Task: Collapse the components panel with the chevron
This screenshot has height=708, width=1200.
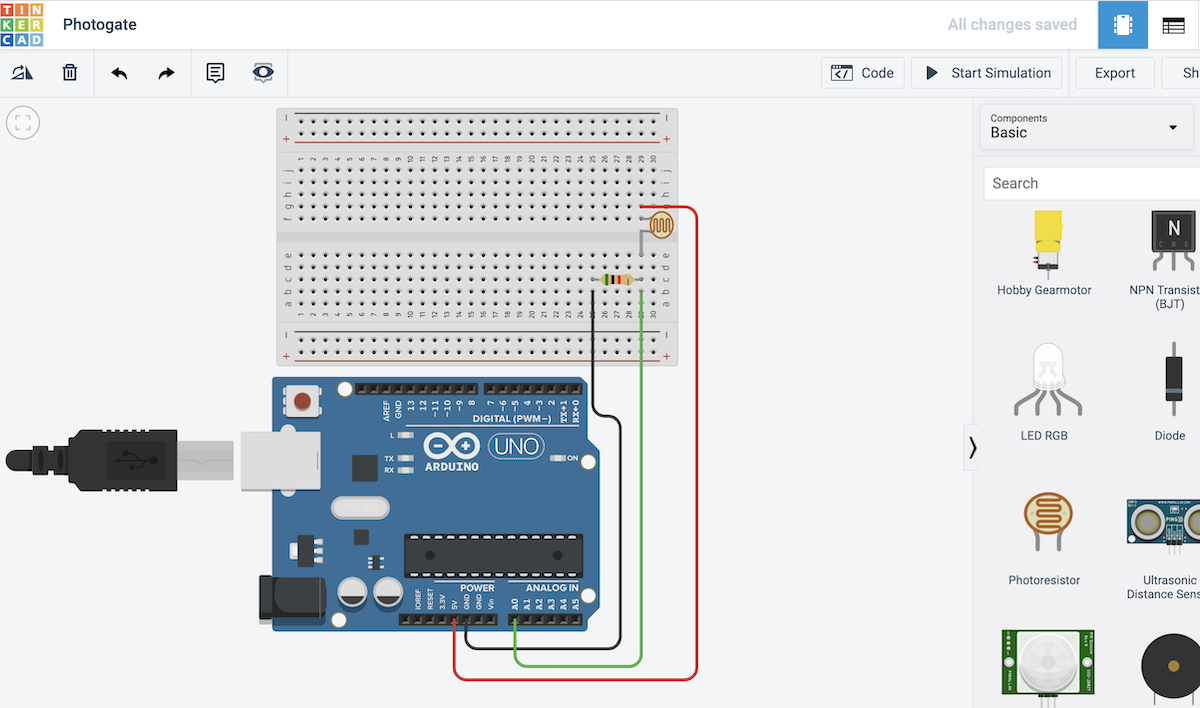Action: (x=971, y=447)
